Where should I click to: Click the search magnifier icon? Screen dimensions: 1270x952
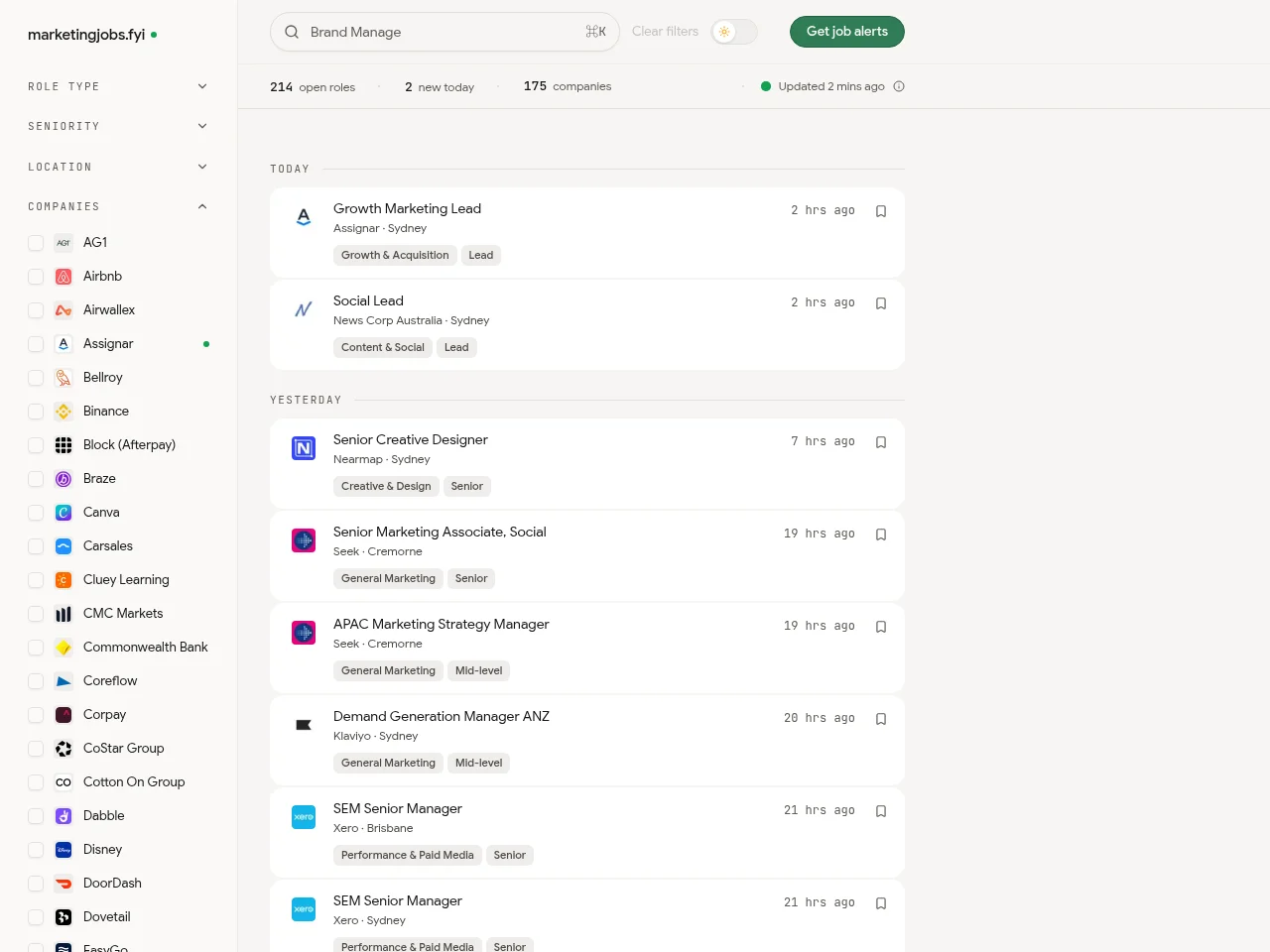click(292, 32)
